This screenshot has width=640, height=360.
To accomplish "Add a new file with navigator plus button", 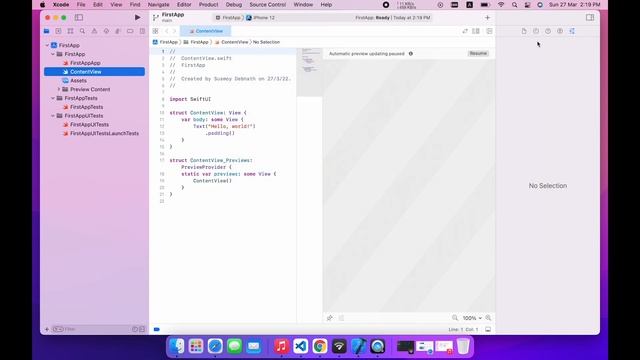I will tap(47, 329).
